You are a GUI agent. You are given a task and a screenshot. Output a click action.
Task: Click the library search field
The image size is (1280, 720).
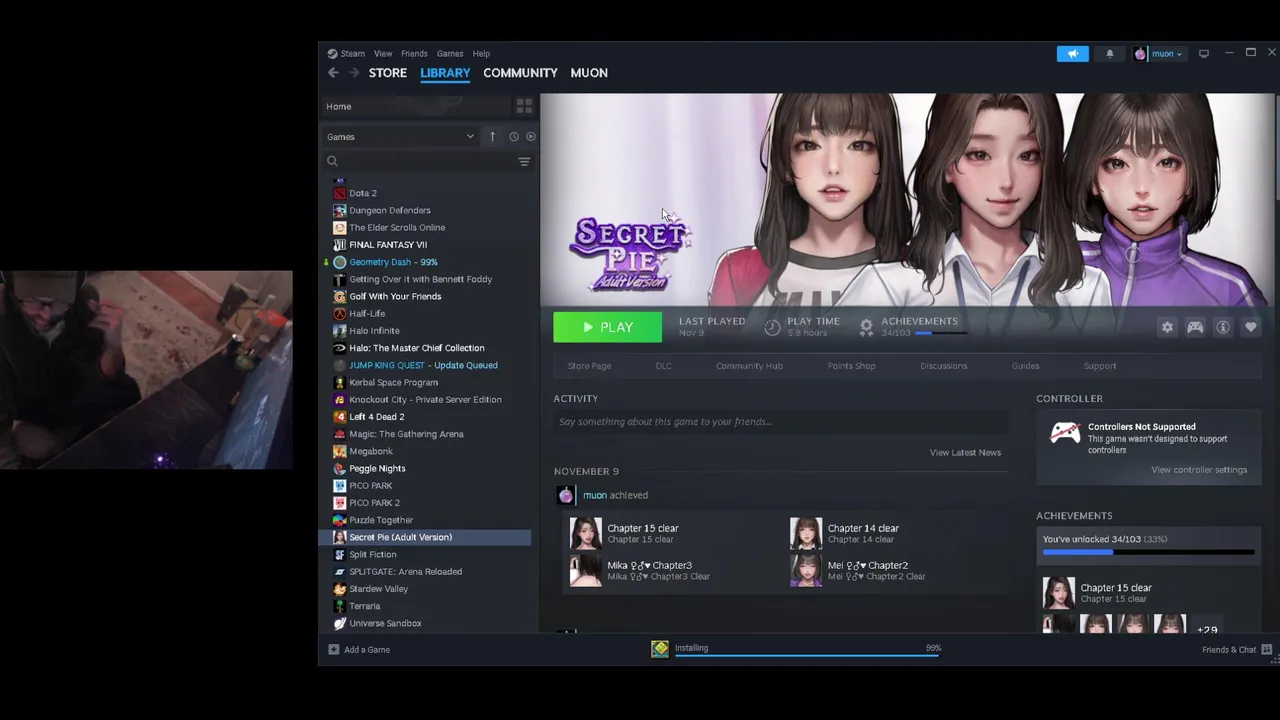pyautogui.click(x=418, y=161)
